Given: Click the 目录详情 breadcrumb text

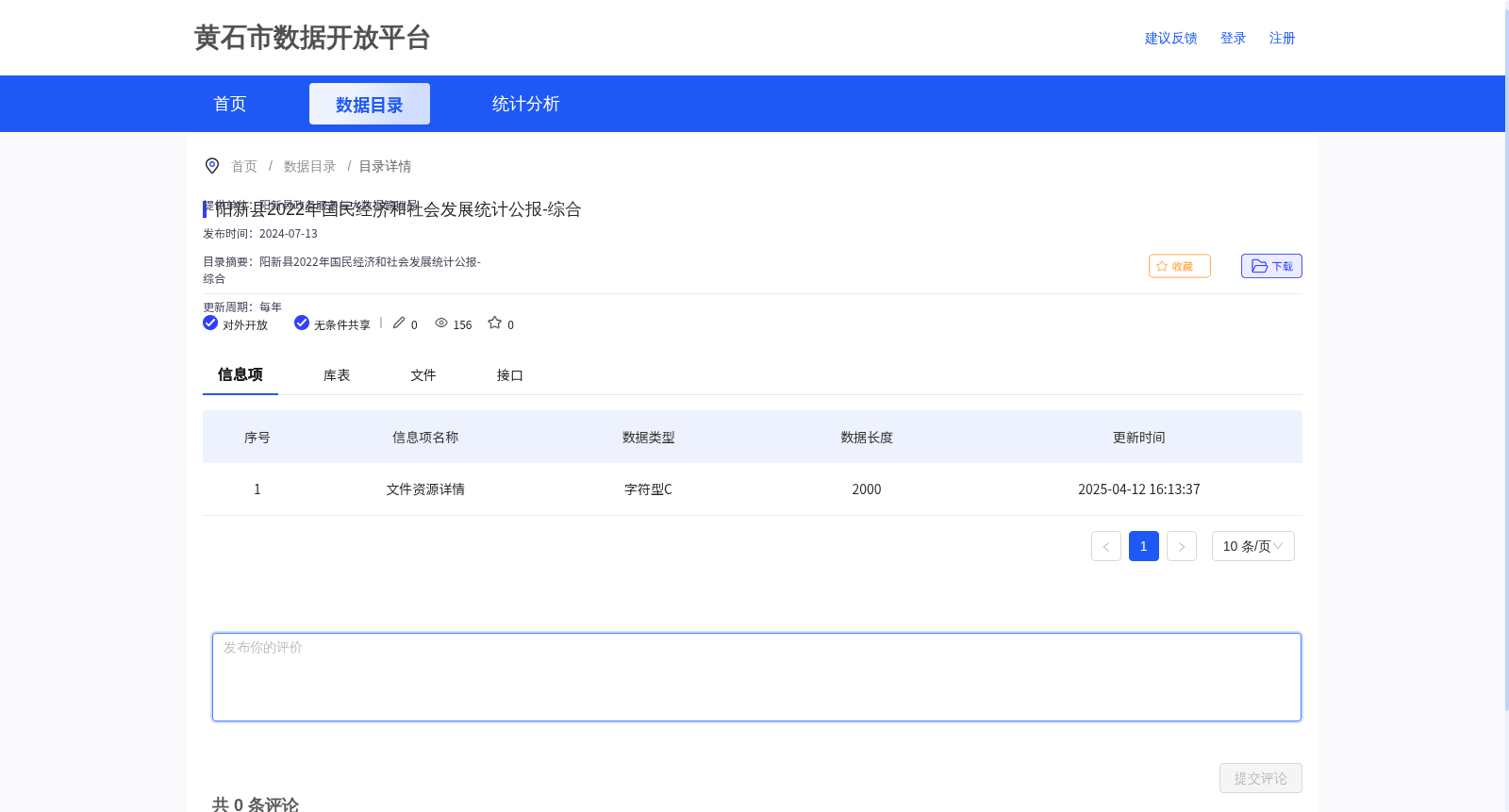Looking at the screenshot, I should coord(385,166).
